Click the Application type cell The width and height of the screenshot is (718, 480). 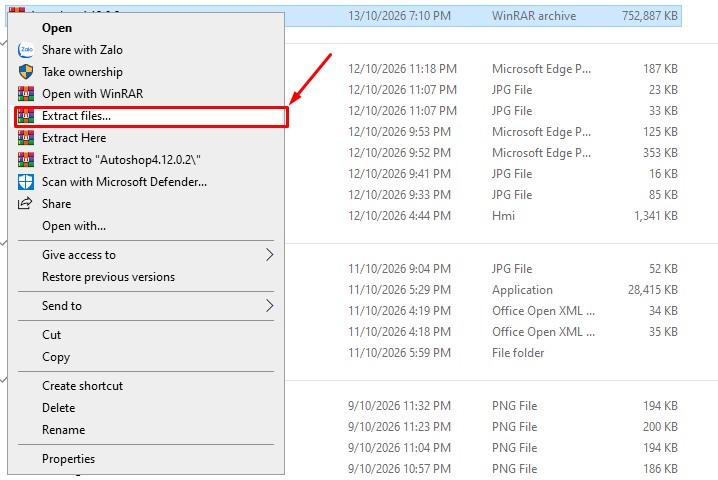[522, 290]
